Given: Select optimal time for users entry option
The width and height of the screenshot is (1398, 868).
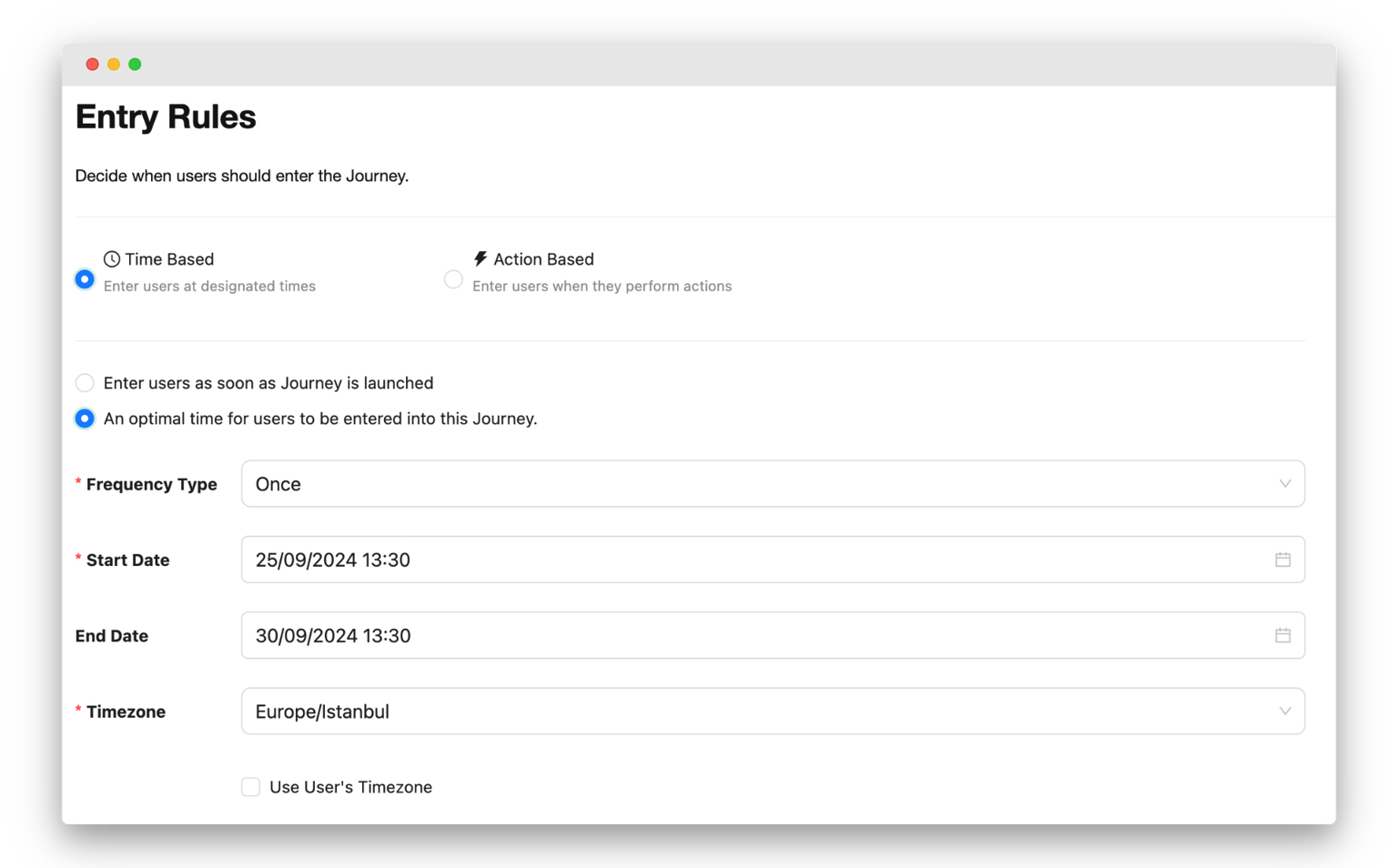Looking at the screenshot, I should [x=85, y=419].
